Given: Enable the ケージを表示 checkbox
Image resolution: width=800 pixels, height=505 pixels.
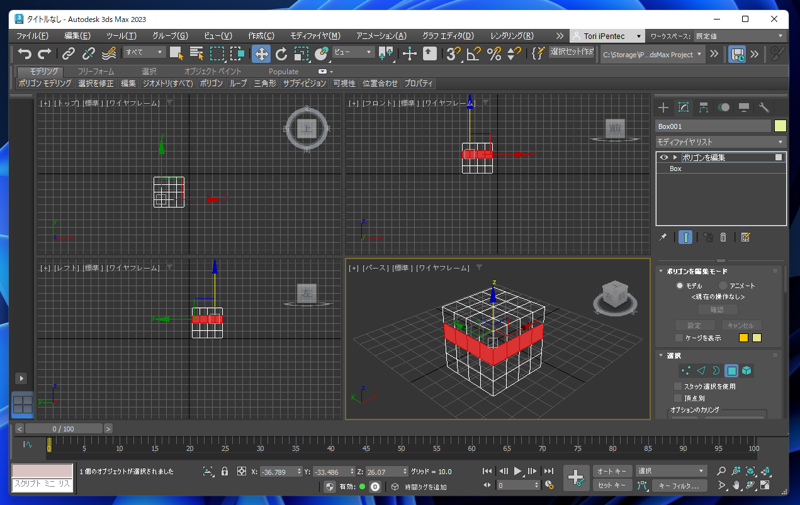Looking at the screenshot, I should [x=679, y=338].
